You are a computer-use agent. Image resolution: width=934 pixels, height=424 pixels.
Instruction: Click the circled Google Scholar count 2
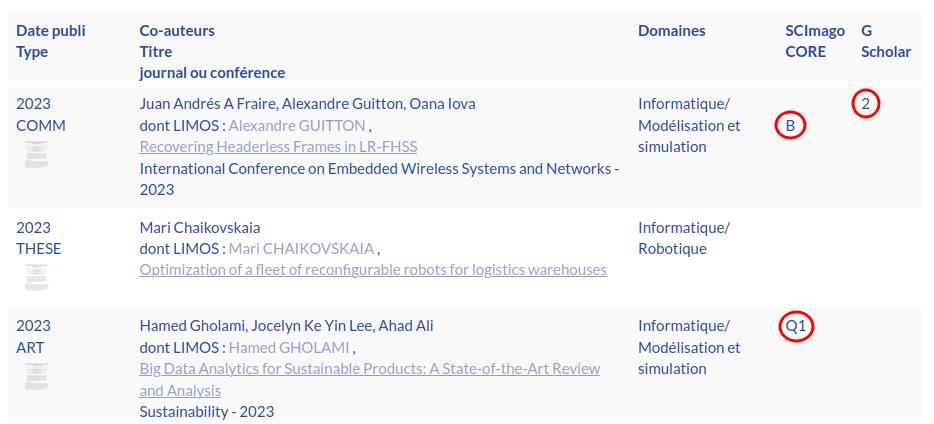[866, 103]
